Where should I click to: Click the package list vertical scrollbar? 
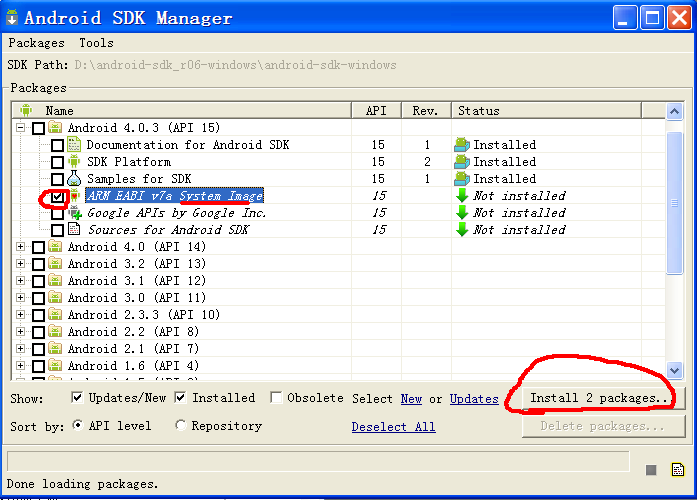[674, 200]
